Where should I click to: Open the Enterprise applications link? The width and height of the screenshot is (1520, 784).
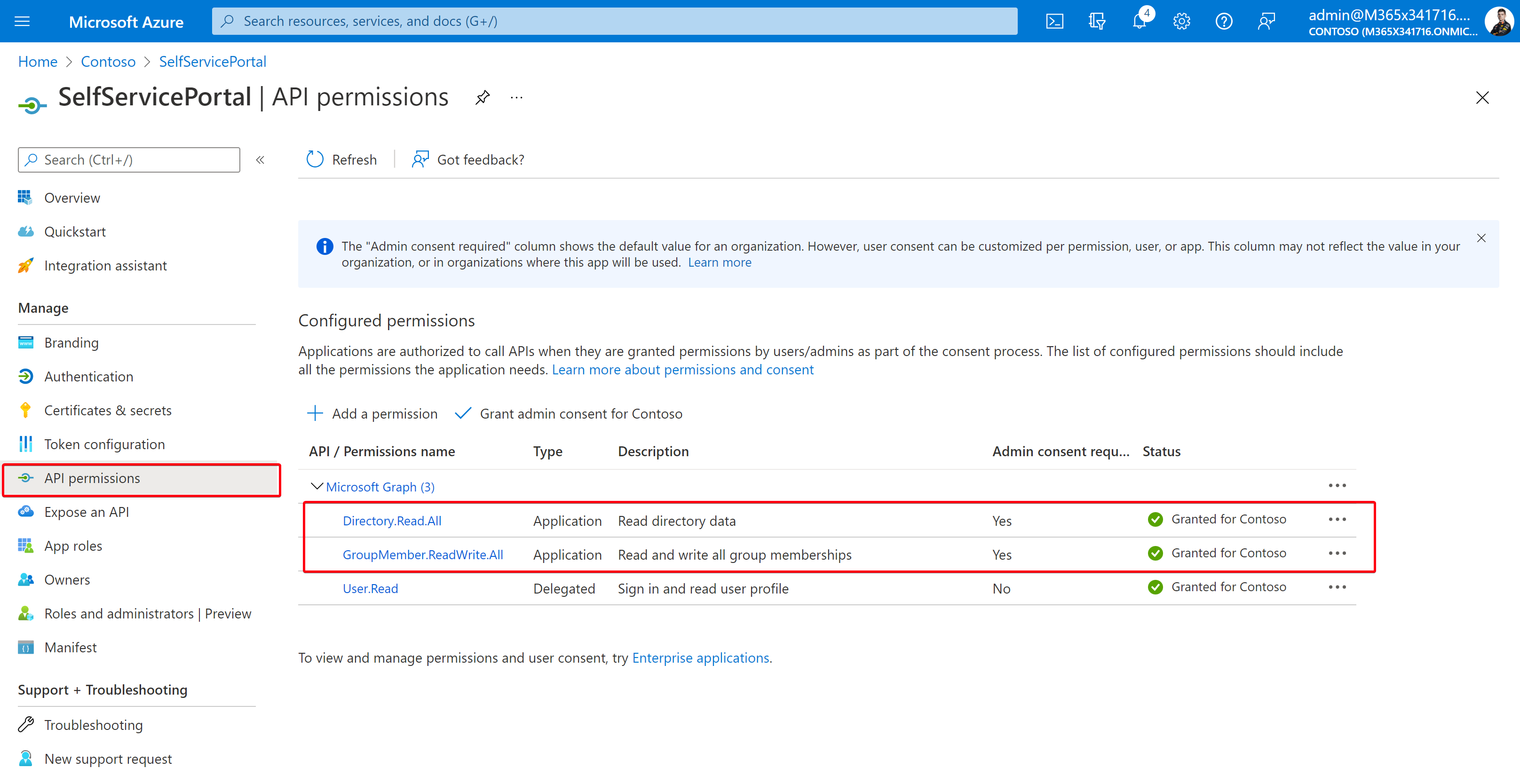(700, 658)
